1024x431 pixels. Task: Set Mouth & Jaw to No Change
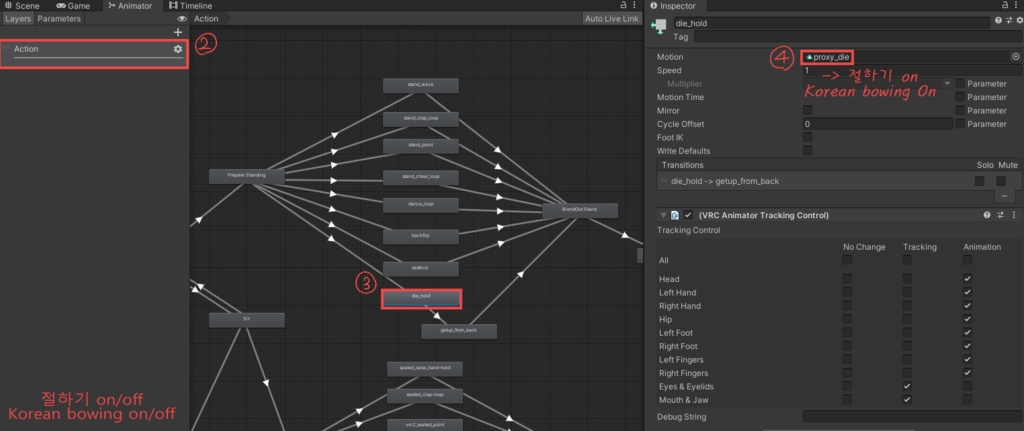[x=847, y=399]
